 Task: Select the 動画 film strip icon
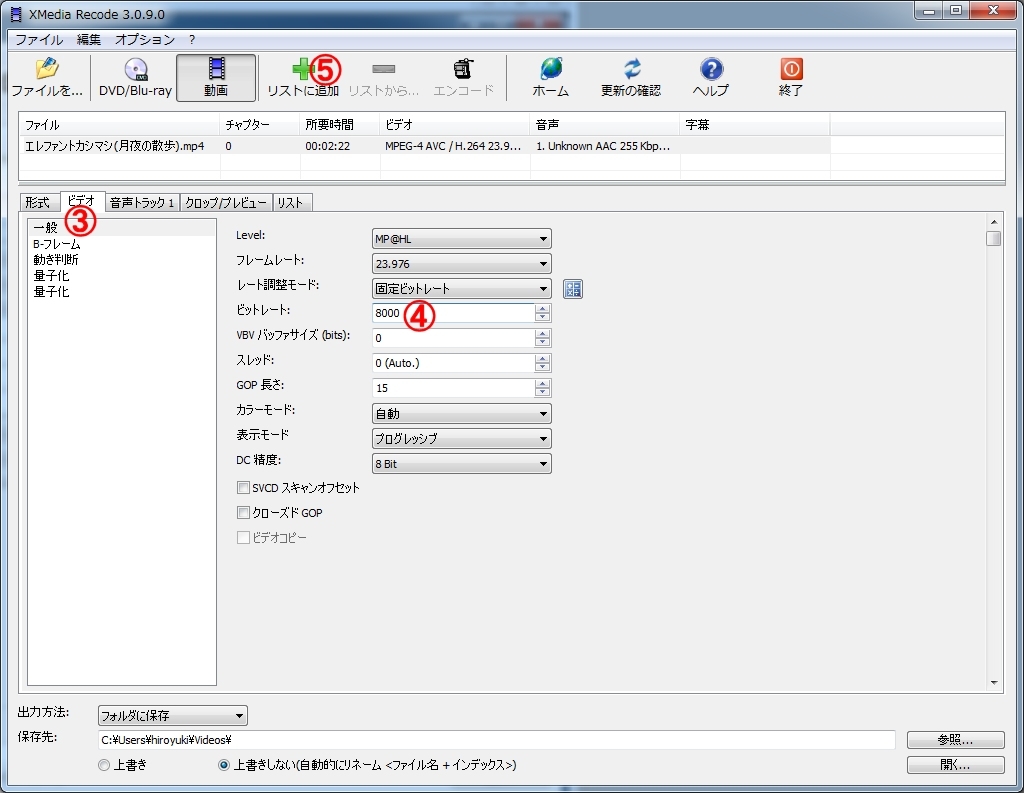tap(216, 70)
